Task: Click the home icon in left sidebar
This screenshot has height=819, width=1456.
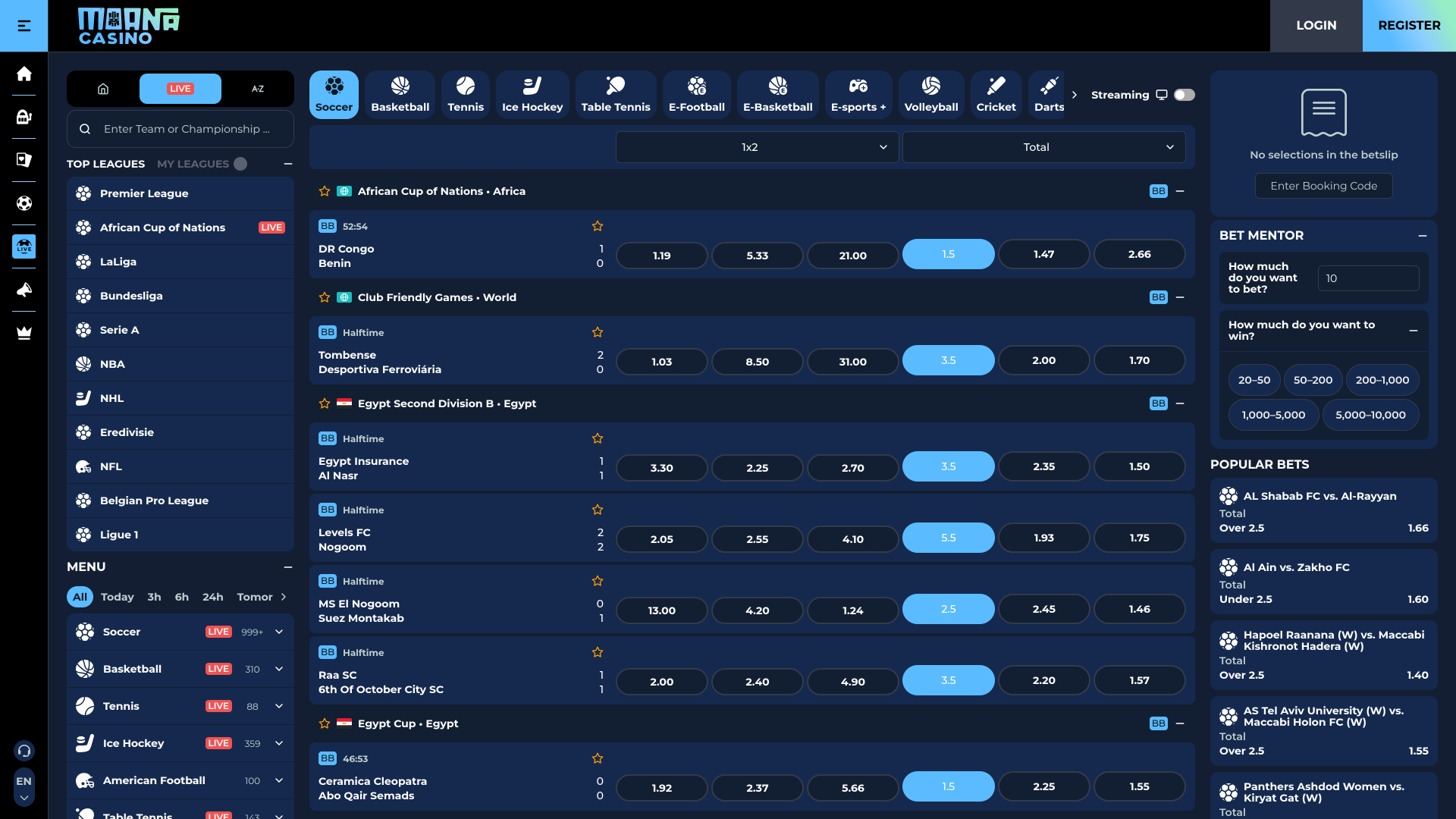Action: 24,74
